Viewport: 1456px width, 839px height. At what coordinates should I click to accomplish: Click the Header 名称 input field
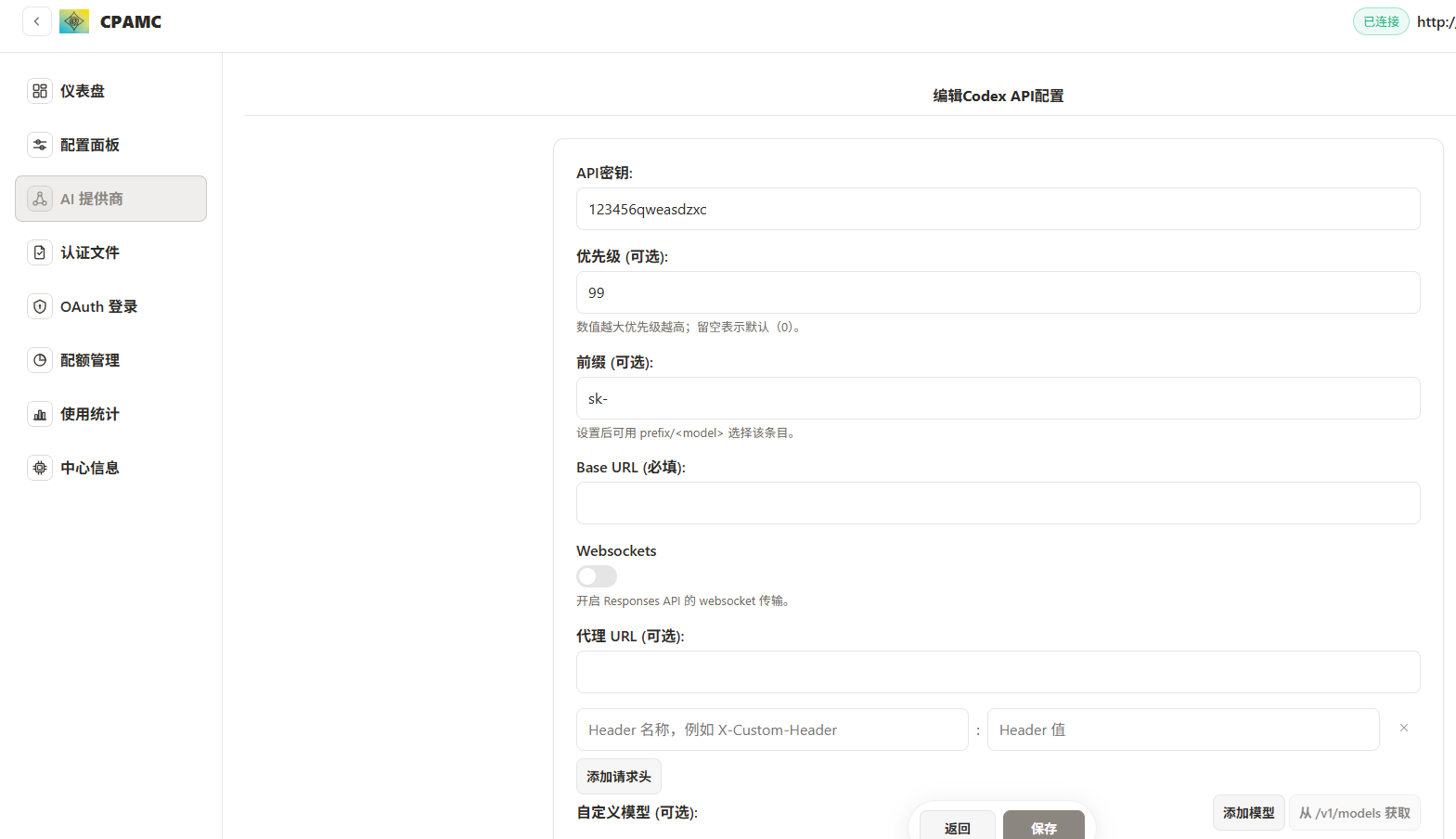point(772,729)
